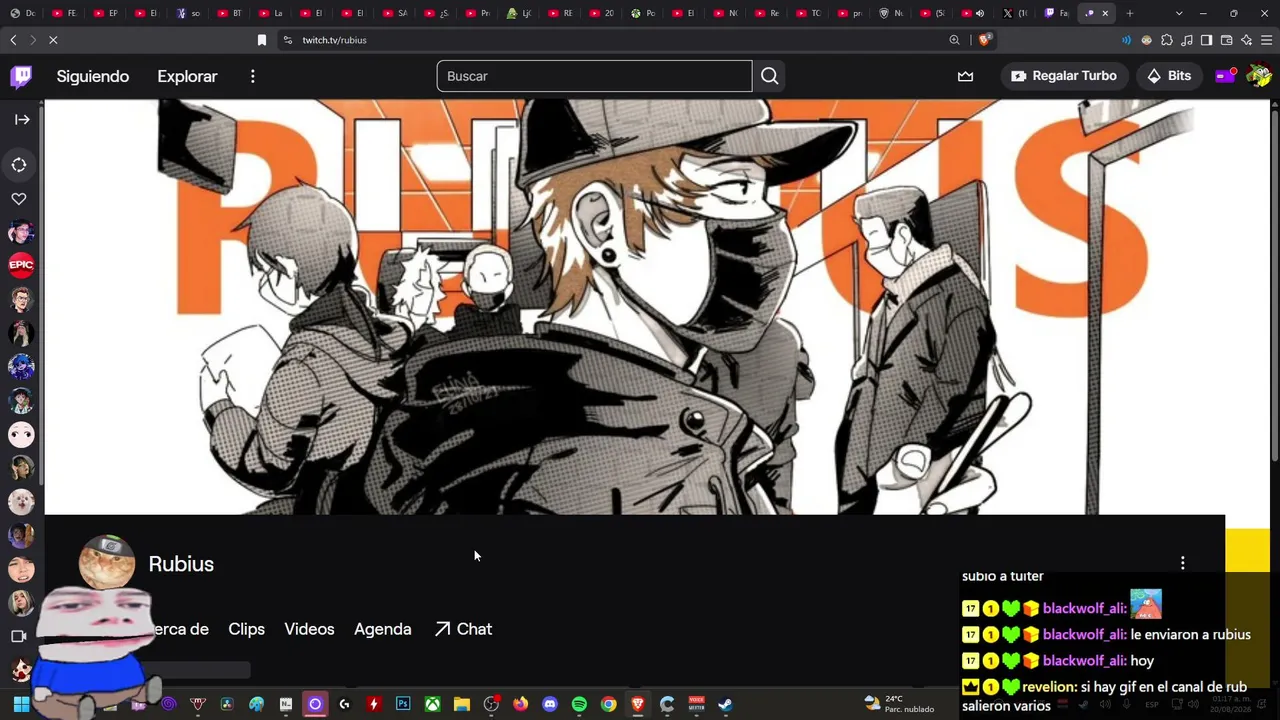
Task: Click blackwolf_ali in the 'le enviaron a rubius' message
Action: coord(1085,635)
